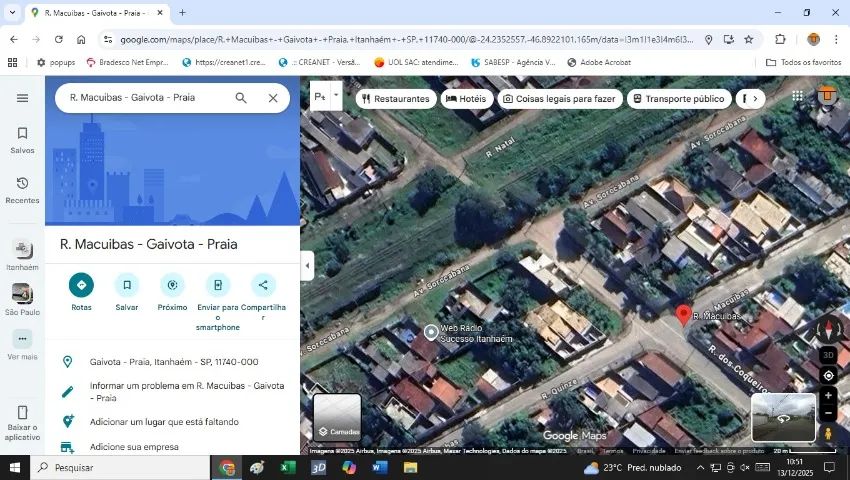Screen dimensions: 850x480
Task: Show more category chips arrow
Action: [x=755, y=99]
